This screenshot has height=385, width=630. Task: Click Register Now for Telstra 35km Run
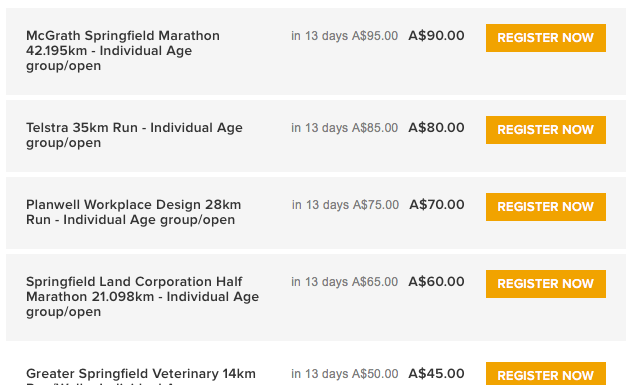point(546,130)
